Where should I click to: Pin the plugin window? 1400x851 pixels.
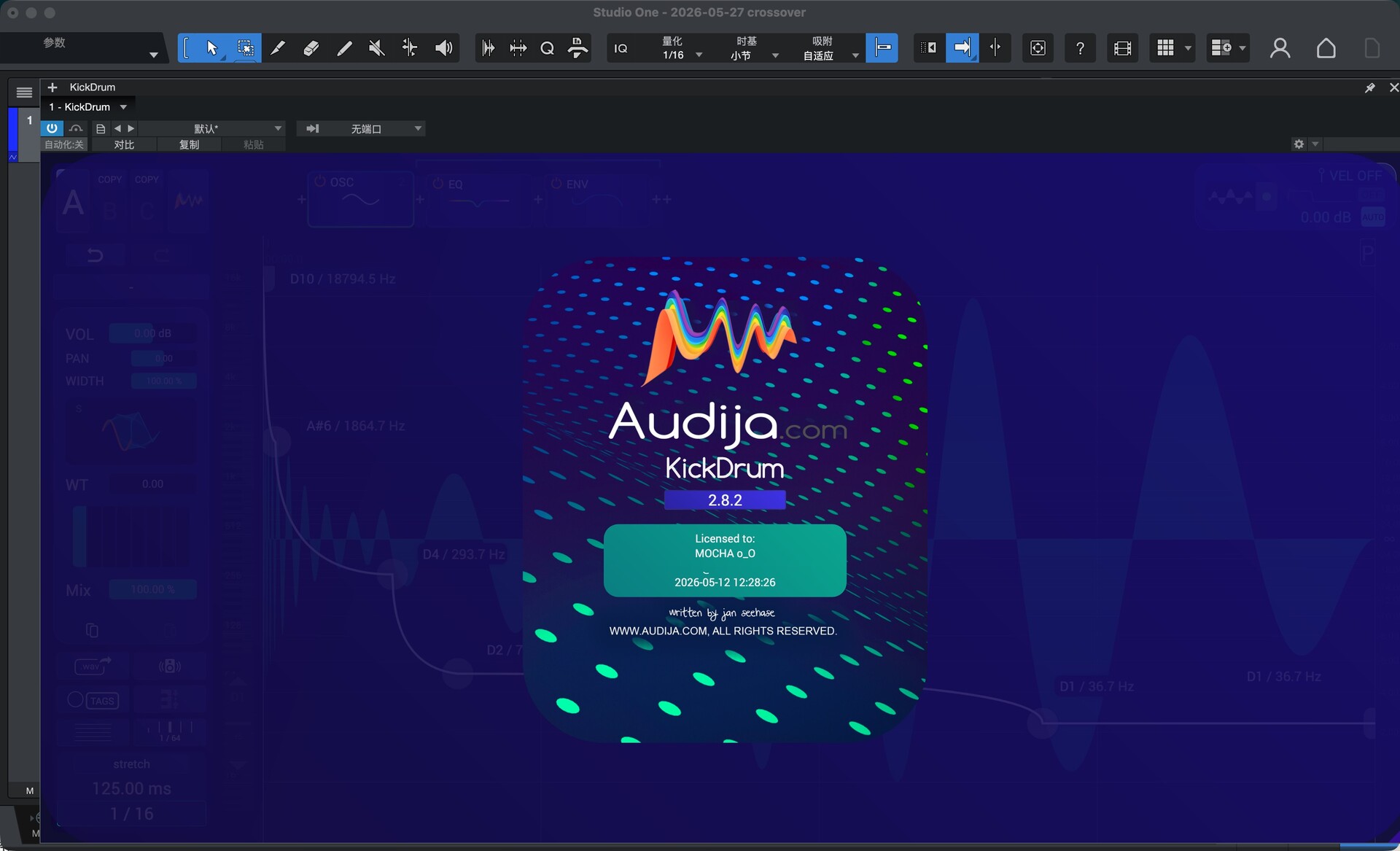click(x=1369, y=88)
